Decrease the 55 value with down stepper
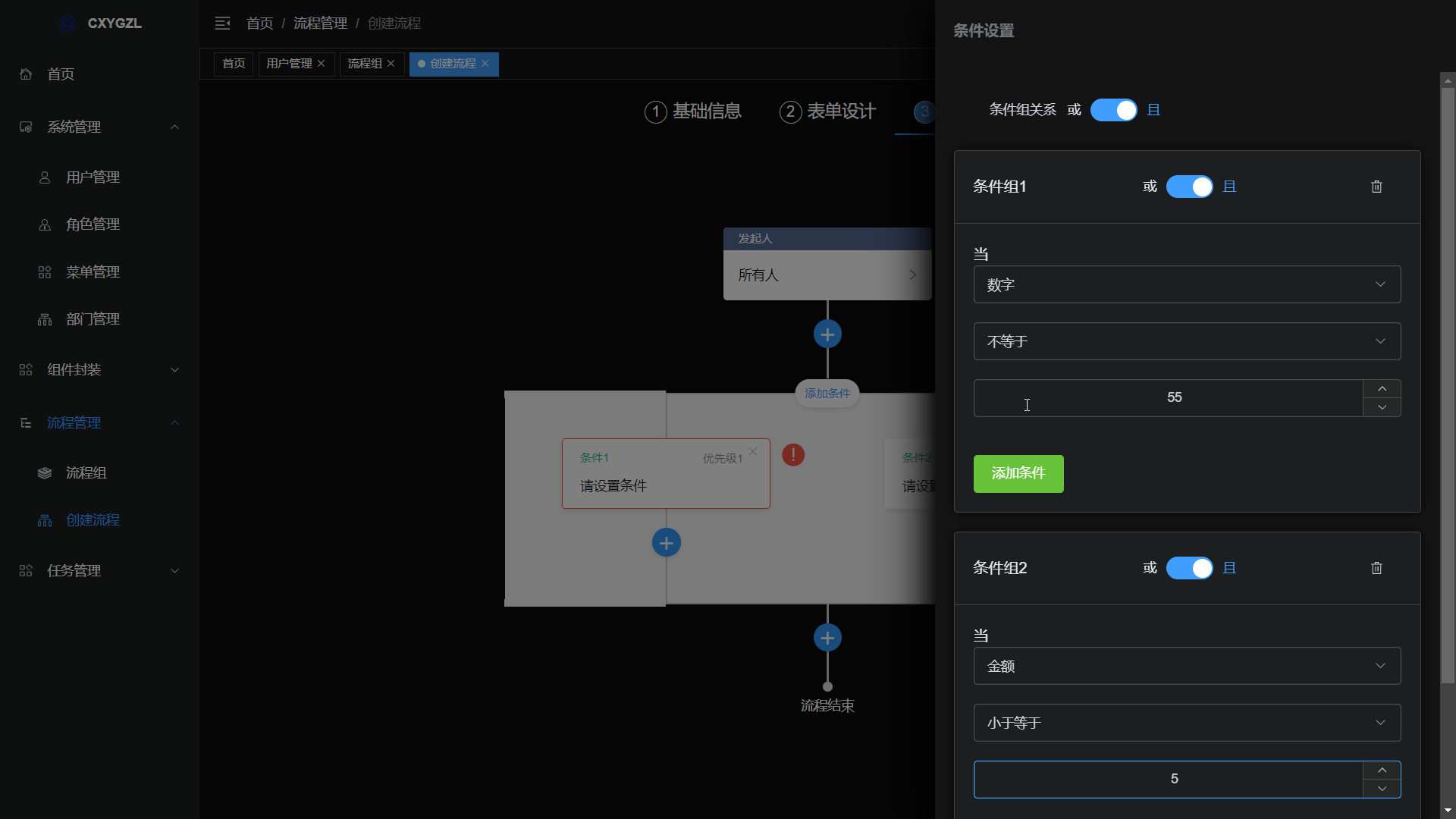 [1382, 408]
